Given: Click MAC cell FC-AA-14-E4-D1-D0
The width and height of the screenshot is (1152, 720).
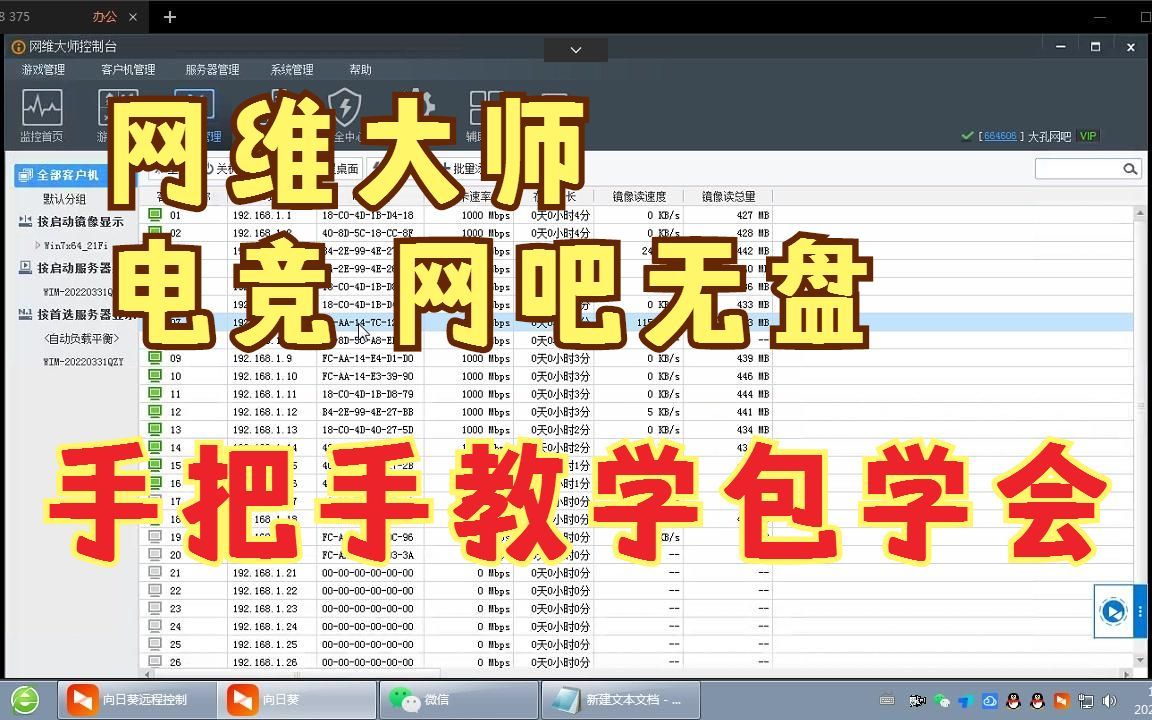Looking at the screenshot, I should pos(367,359).
